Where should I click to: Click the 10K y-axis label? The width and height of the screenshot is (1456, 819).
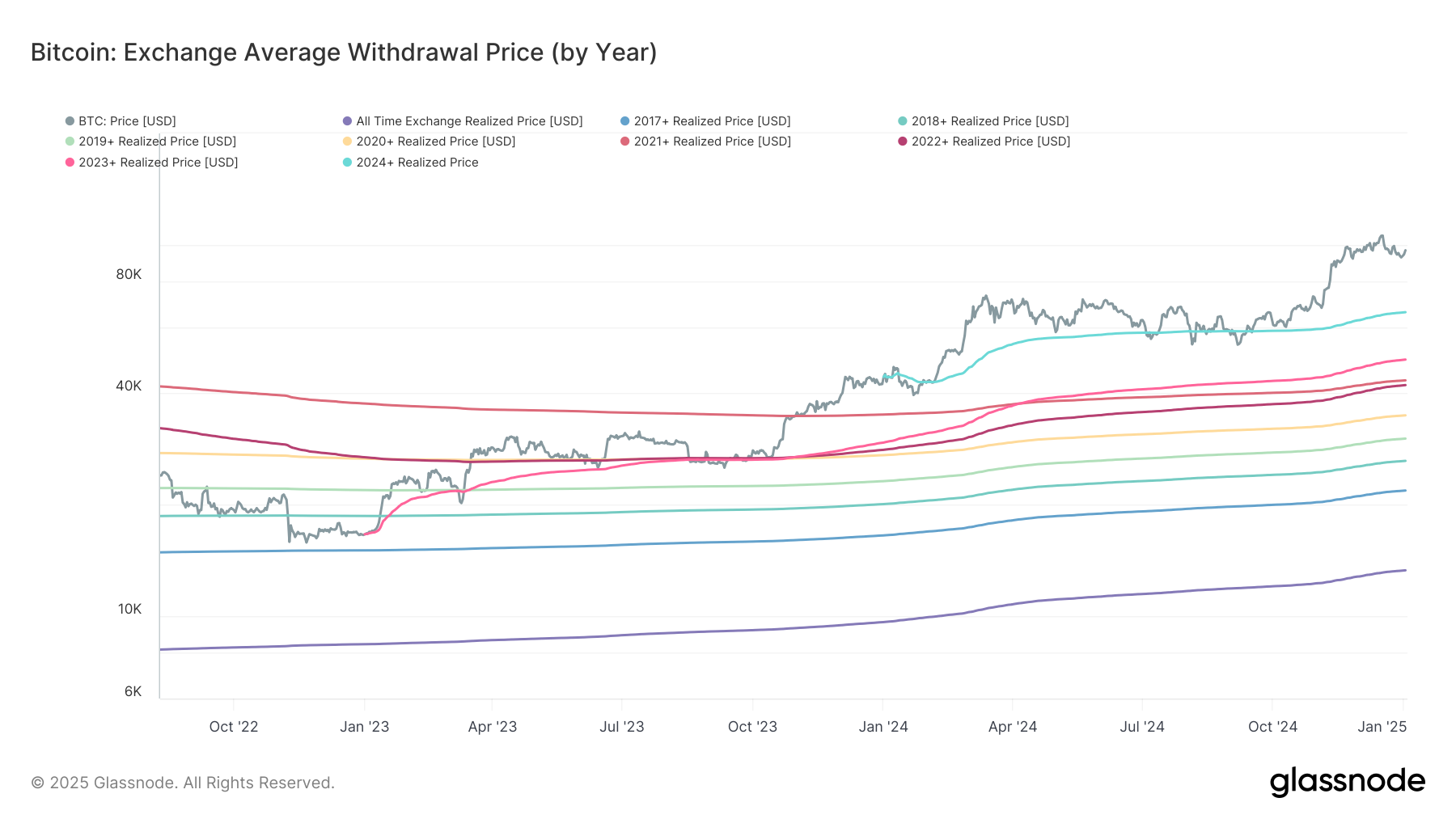pyautogui.click(x=129, y=609)
